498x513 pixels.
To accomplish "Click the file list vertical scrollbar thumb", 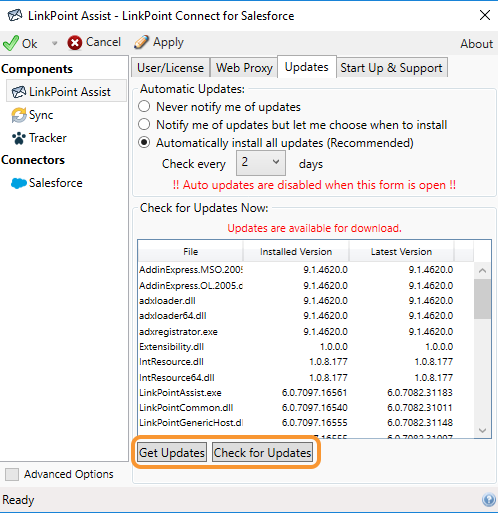I will (482, 299).
